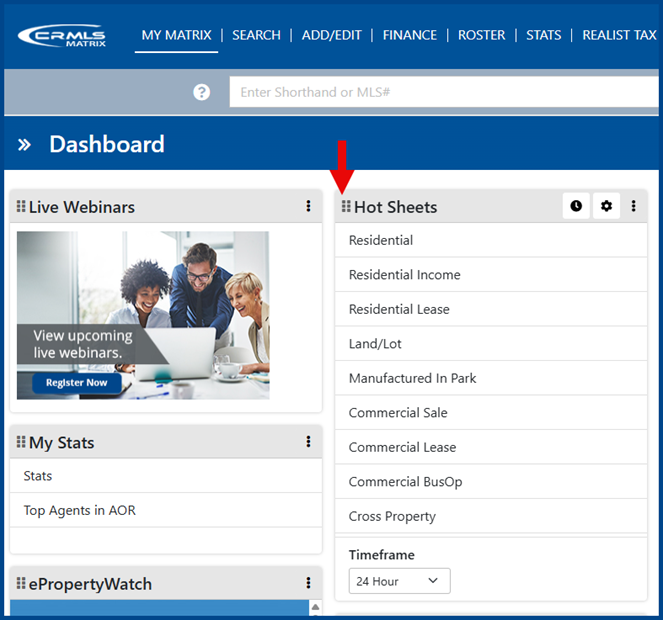Click the Timeframe label

[x=382, y=555]
